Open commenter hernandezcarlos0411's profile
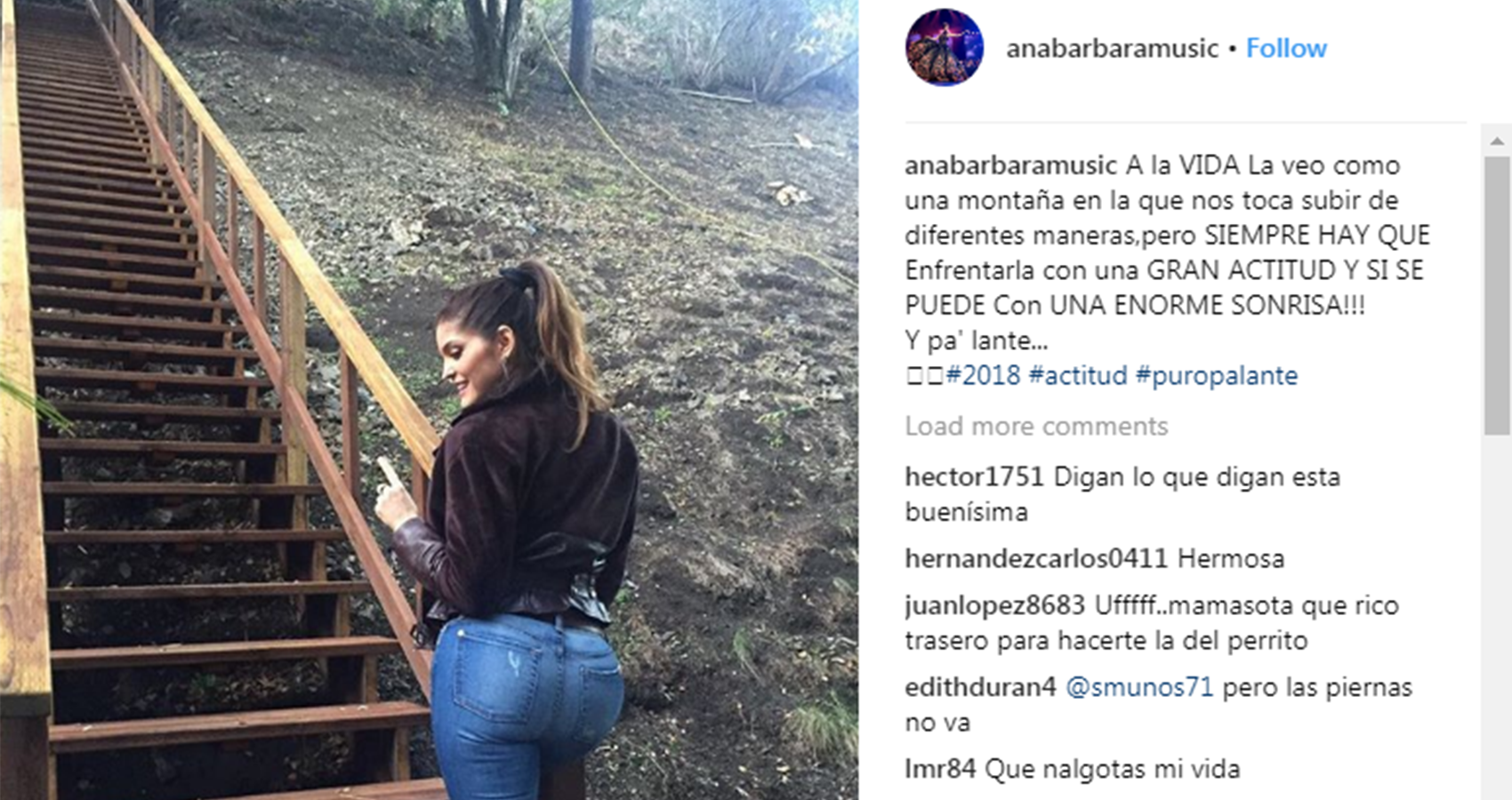 [1036, 559]
